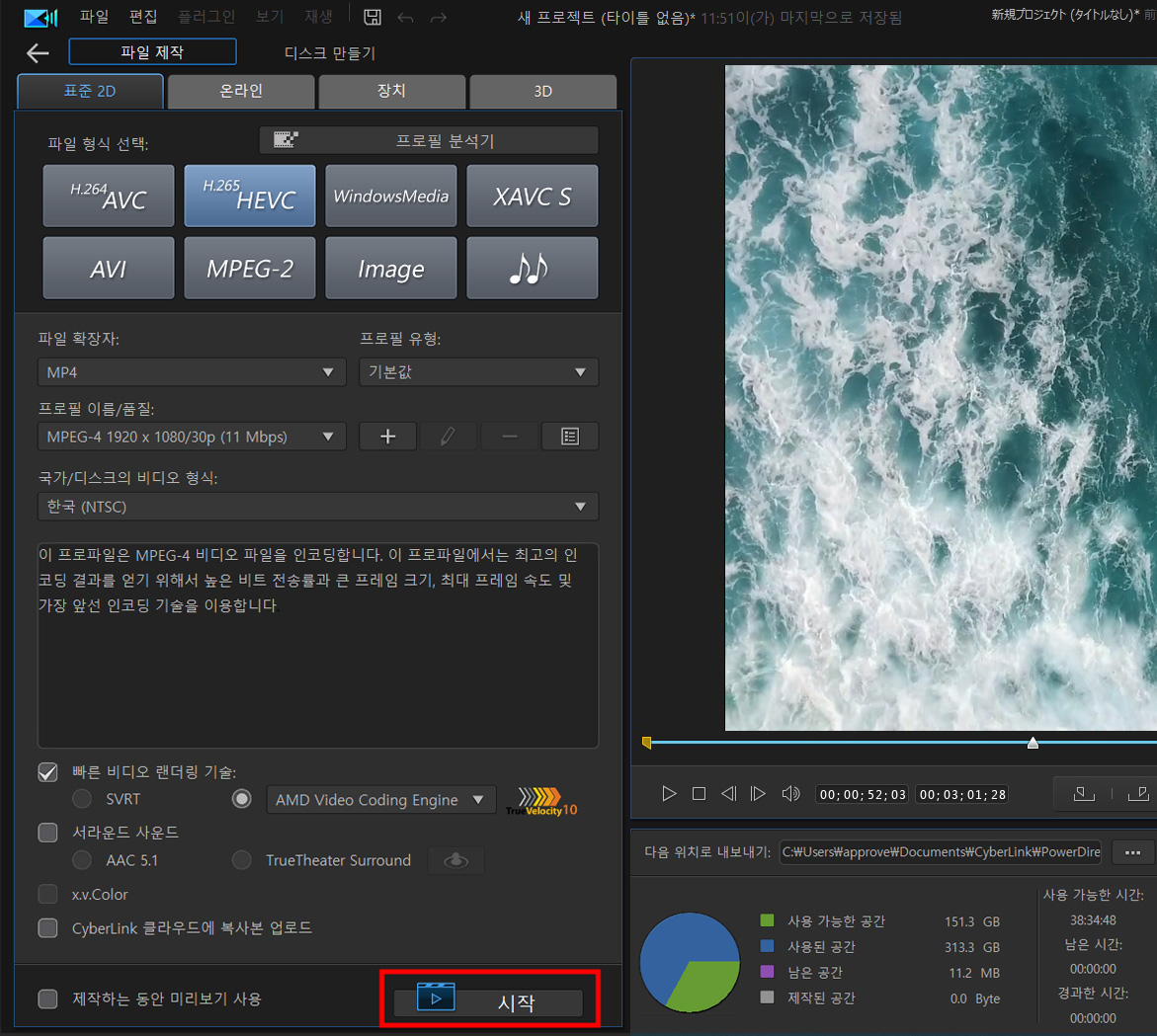The height and width of the screenshot is (1036, 1157).
Task: Pick the MPEG-2 format button
Action: pos(249,268)
